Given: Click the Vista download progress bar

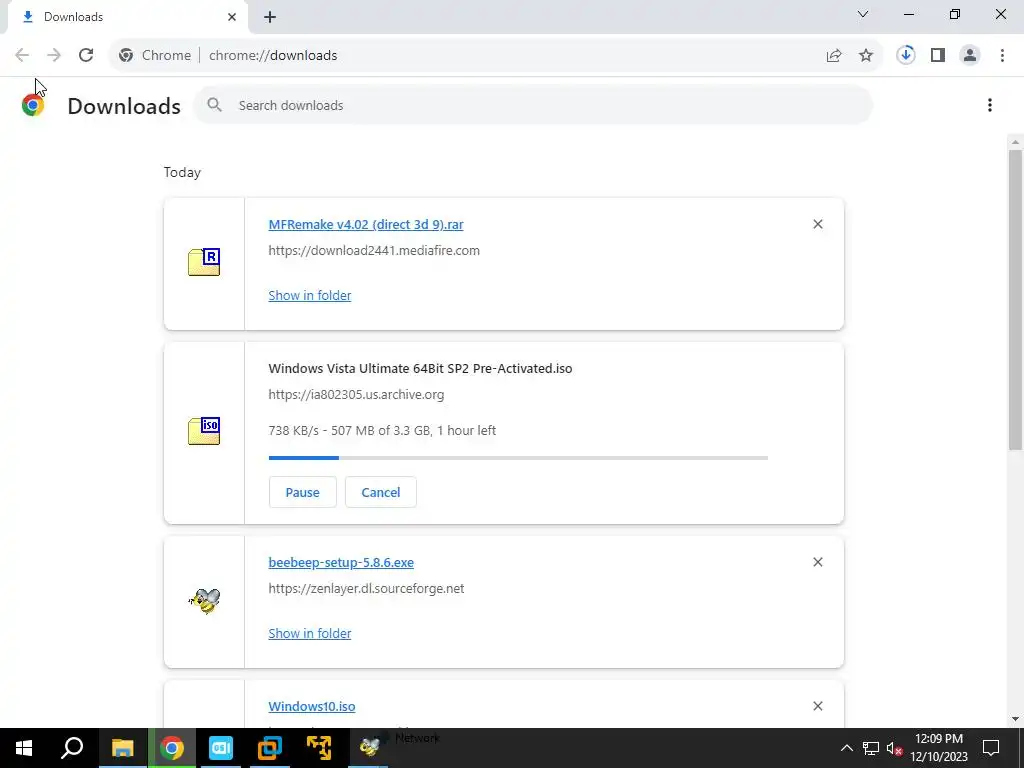Looking at the screenshot, I should tap(518, 458).
